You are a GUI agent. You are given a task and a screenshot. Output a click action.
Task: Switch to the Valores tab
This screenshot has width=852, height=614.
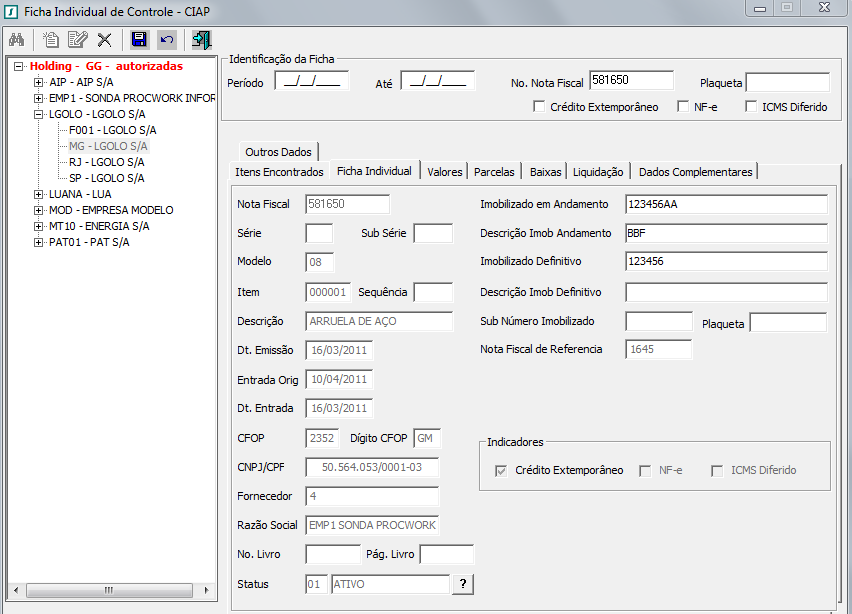click(445, 172)
